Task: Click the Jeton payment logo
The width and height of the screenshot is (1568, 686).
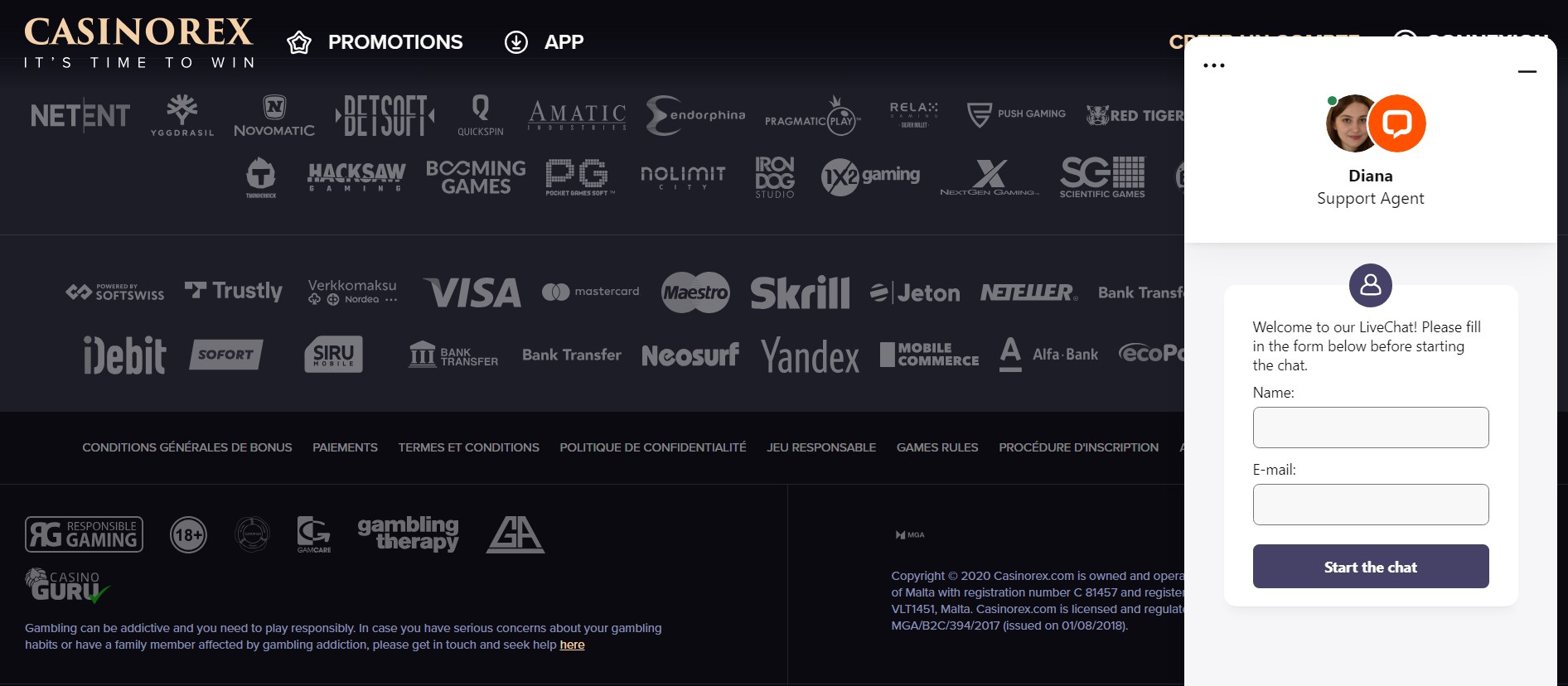Action: click(x=915, y=292)
